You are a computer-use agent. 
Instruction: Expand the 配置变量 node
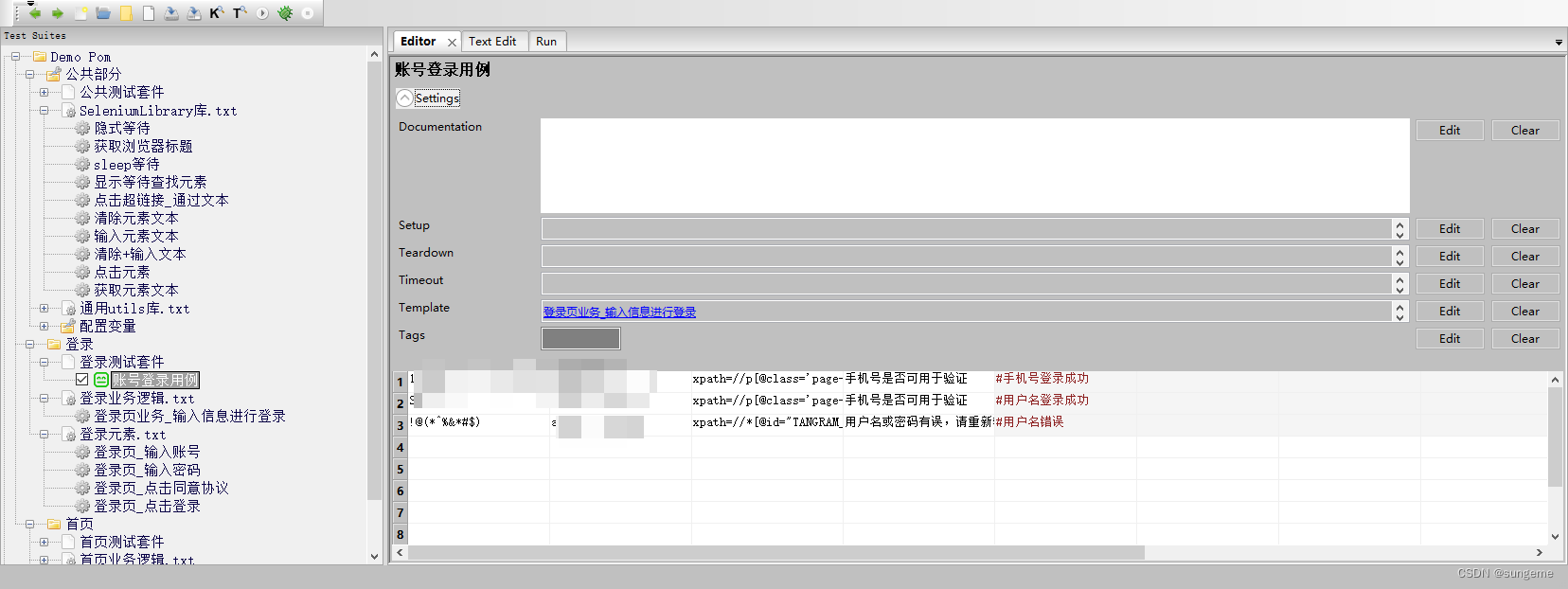(45, 326)
